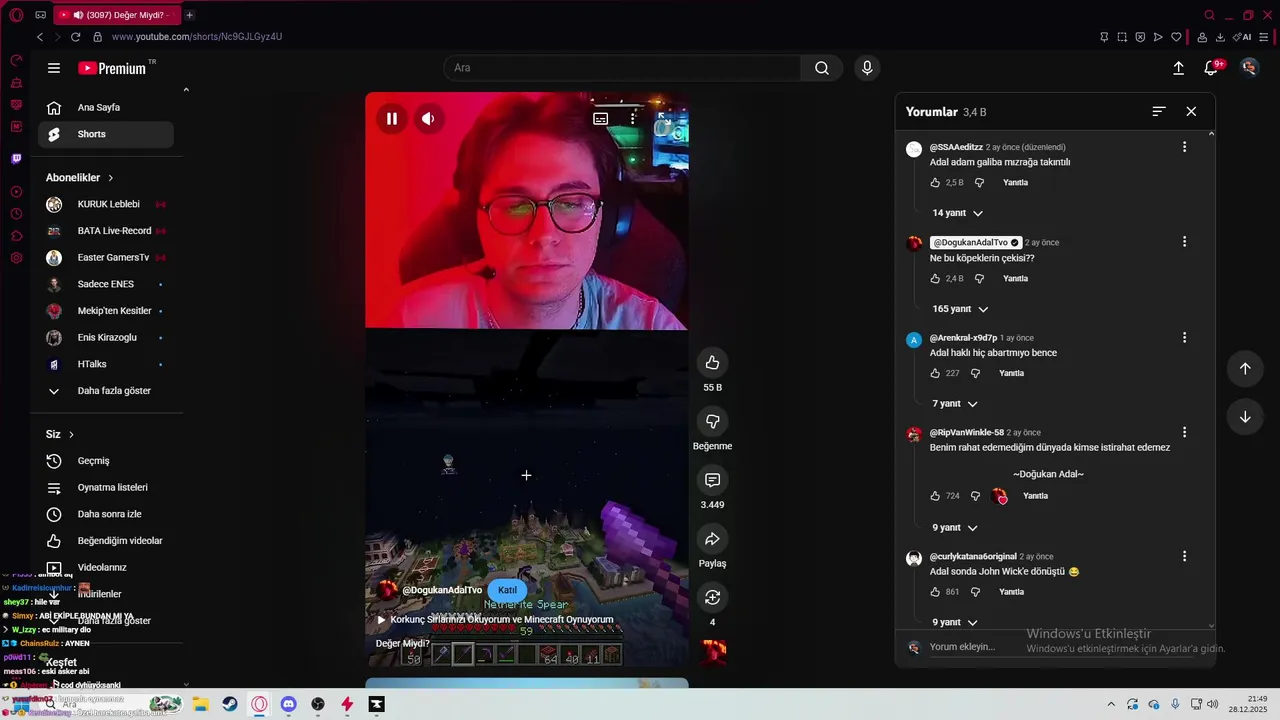Dislike the comment by @DogukanAdalTvo
The width and height of the screenshot is (1280, 720).
tap(979, 279)
